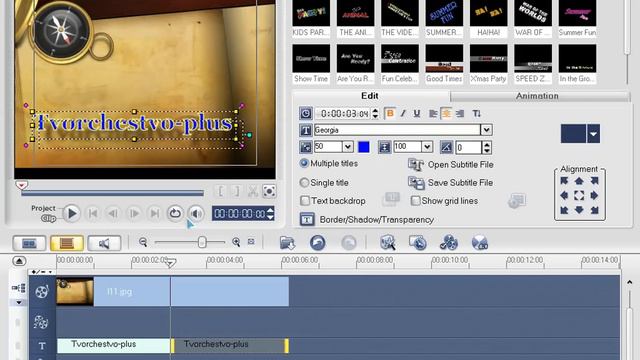Open add/remove chapter point menu
The width and height of the screenshot is (640, 360).
point(42,272)
